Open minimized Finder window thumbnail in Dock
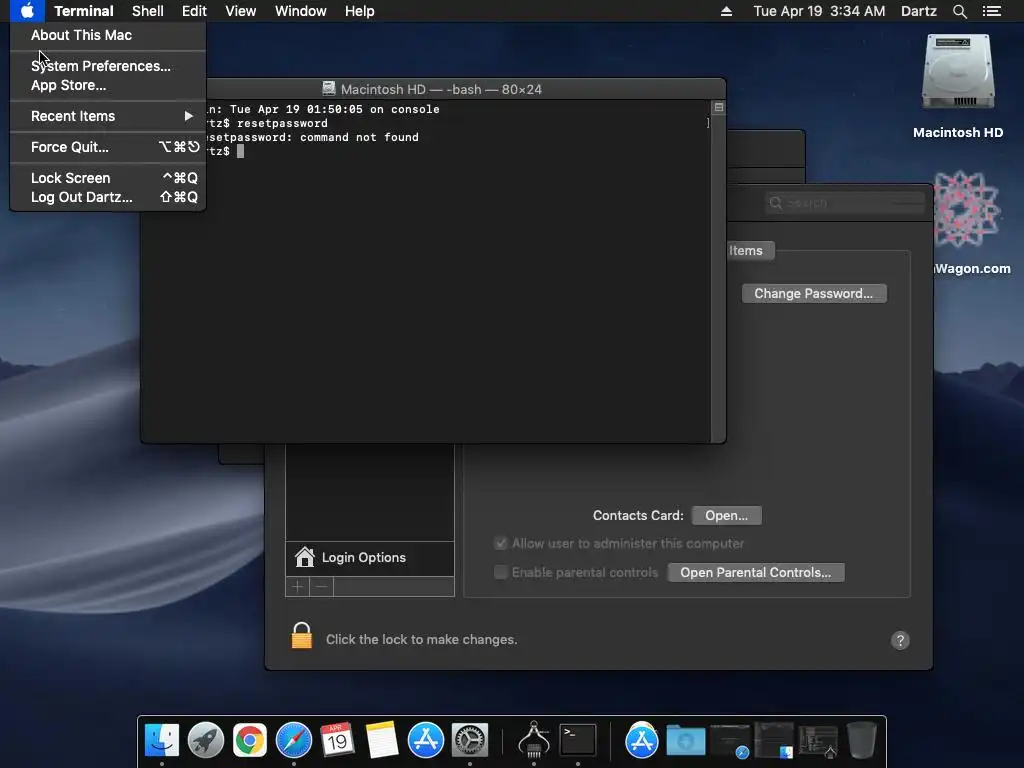This screenshot has width=1024, height=768. (774, 741)
